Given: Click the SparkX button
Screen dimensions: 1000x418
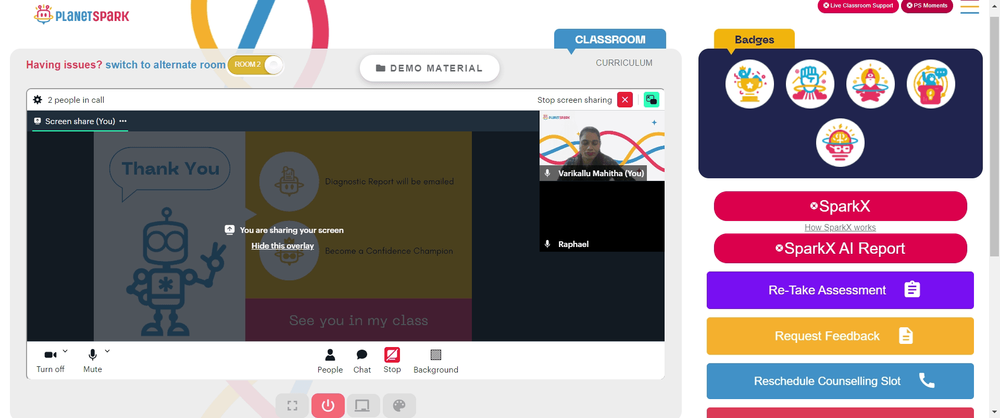Looking at the screenshot, I should (840, 206).
